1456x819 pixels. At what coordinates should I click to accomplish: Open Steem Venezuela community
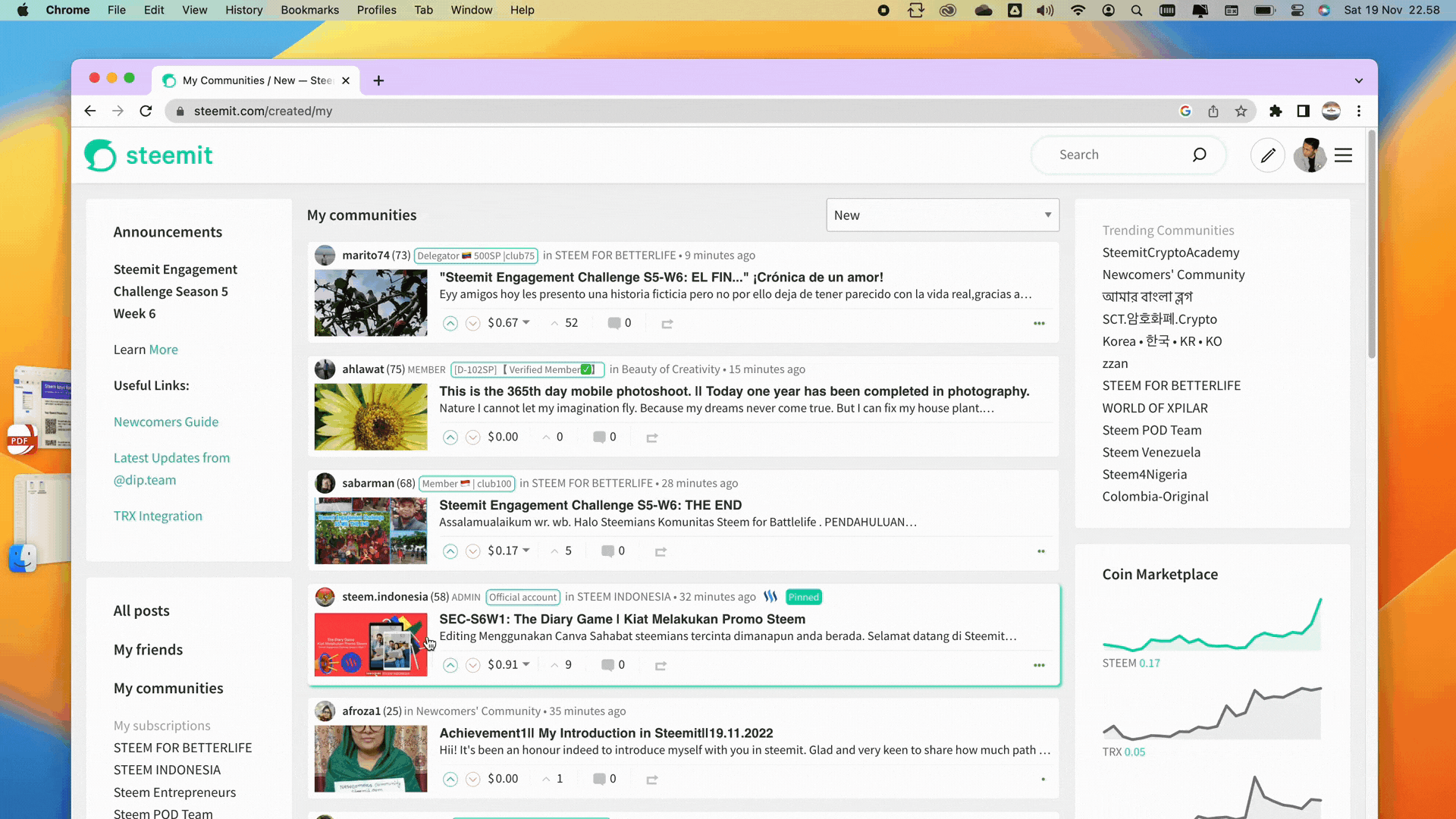(x=1150, y=453)
